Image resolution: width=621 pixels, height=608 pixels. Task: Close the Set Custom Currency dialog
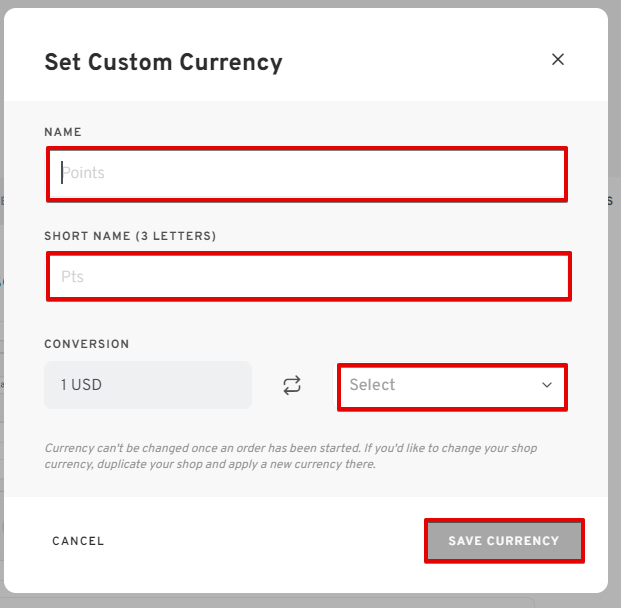(558, 59)
